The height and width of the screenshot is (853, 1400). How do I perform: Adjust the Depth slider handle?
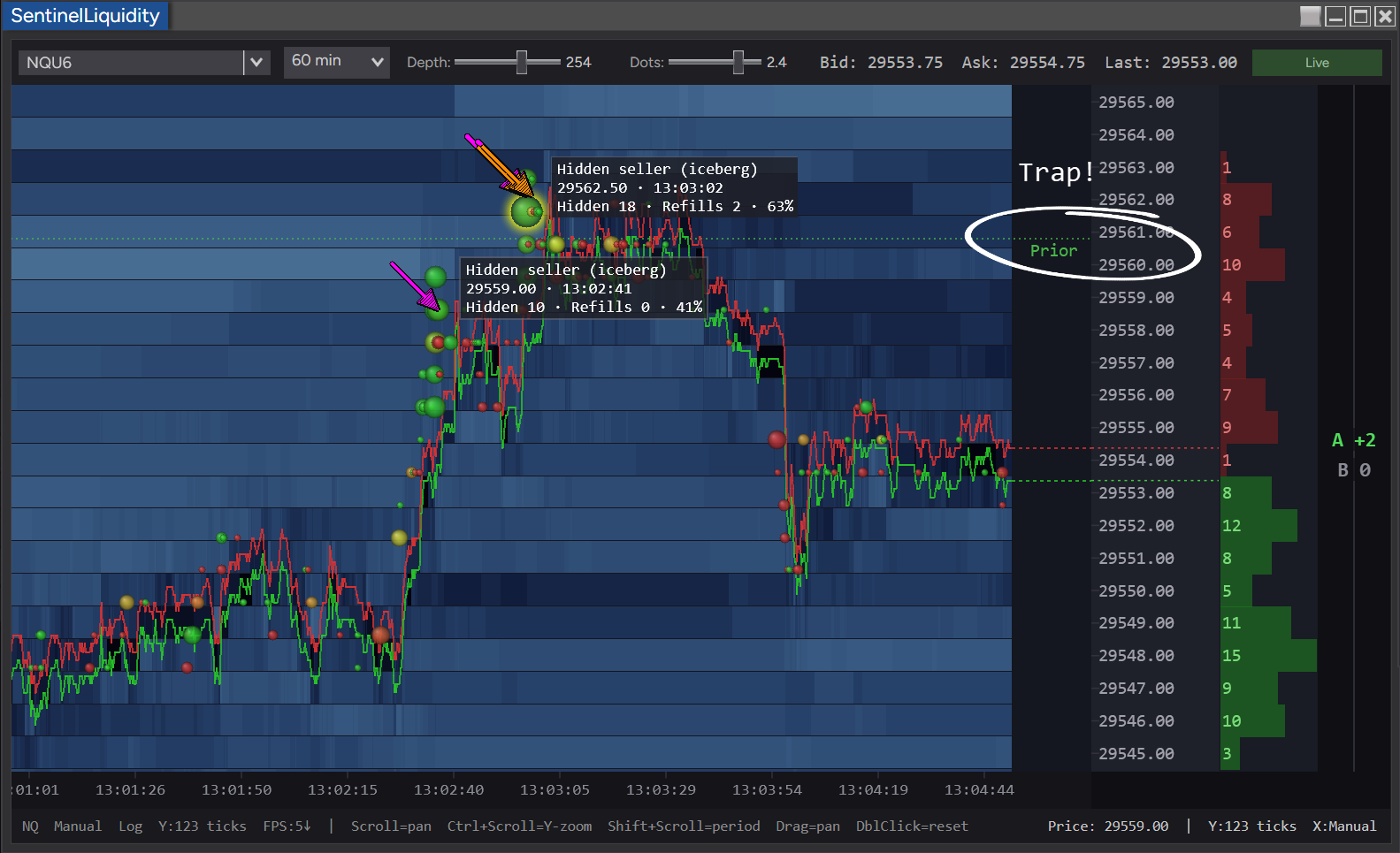(522, 62)
